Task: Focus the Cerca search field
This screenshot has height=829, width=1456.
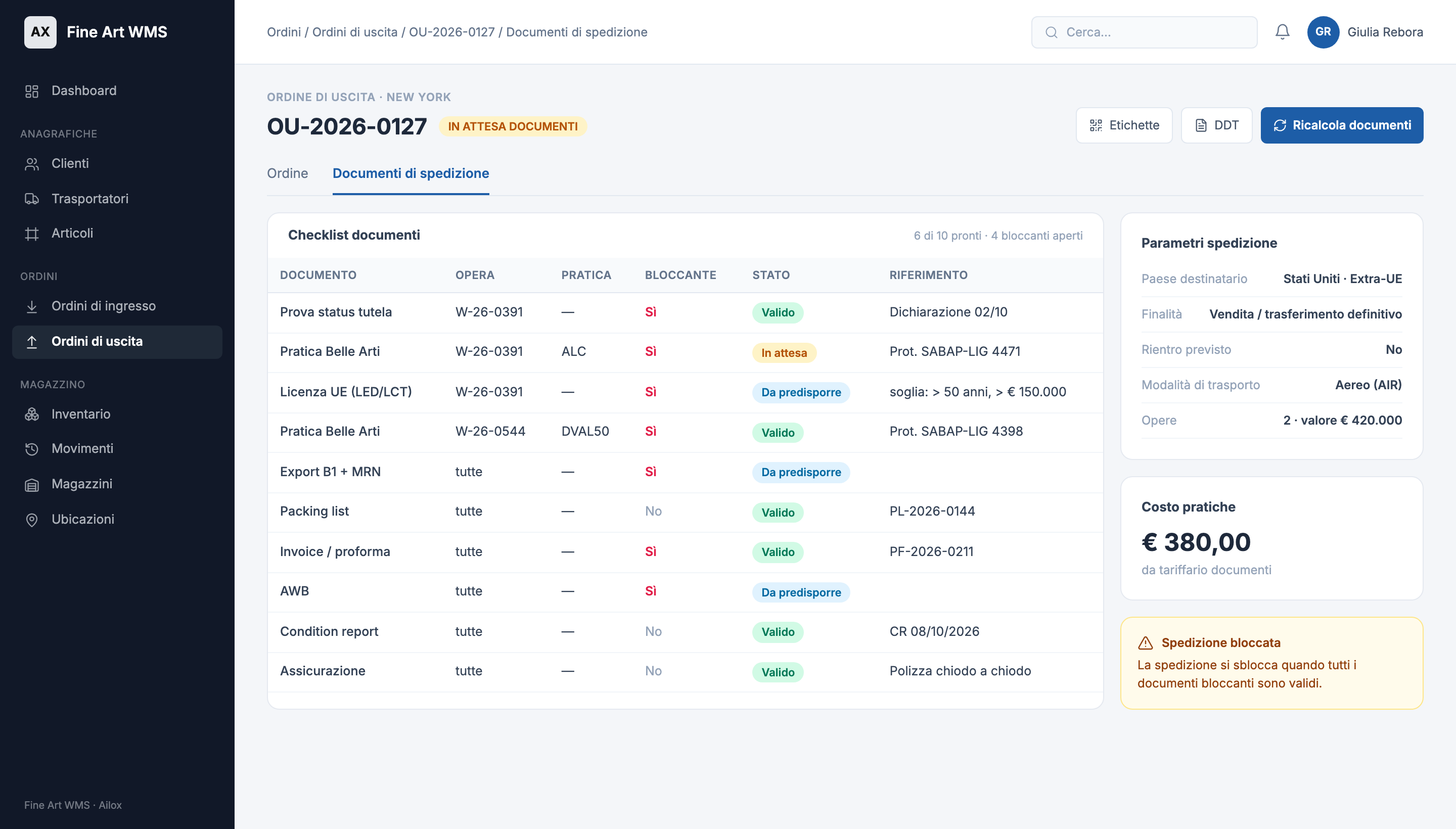Action: (1144, 32)
